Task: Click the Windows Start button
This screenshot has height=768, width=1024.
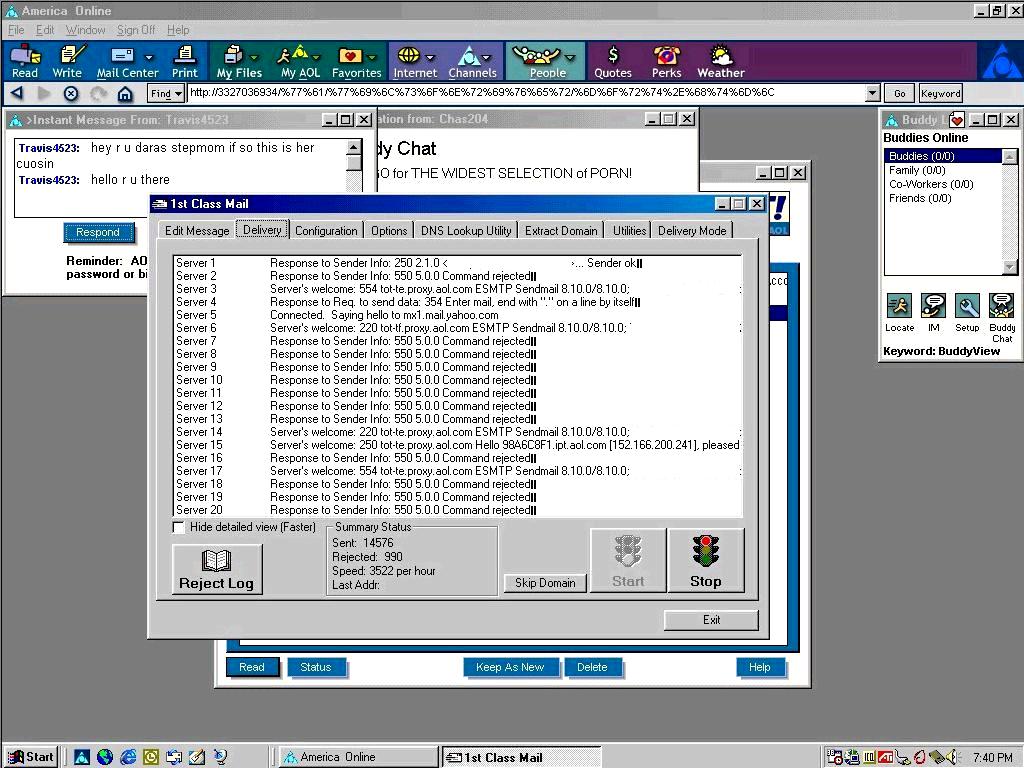Action: coord(31,757)
